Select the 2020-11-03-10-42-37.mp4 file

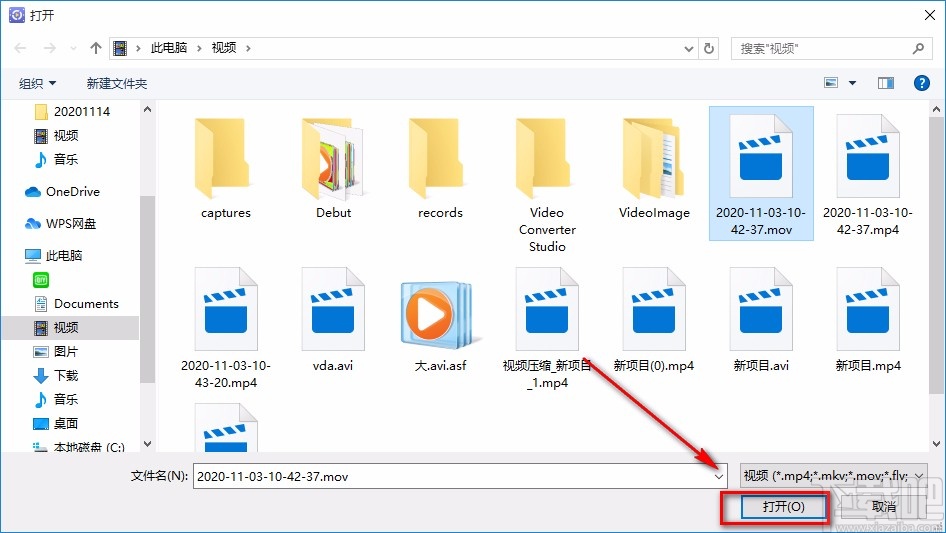[x=868, y=175]
